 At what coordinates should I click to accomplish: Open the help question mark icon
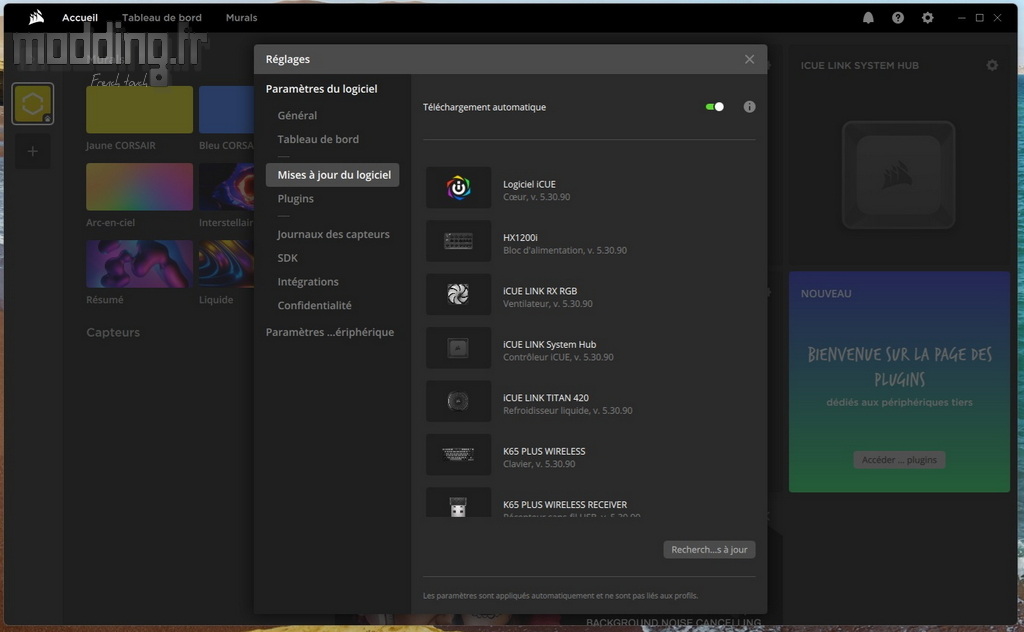(x=898, y=18)
